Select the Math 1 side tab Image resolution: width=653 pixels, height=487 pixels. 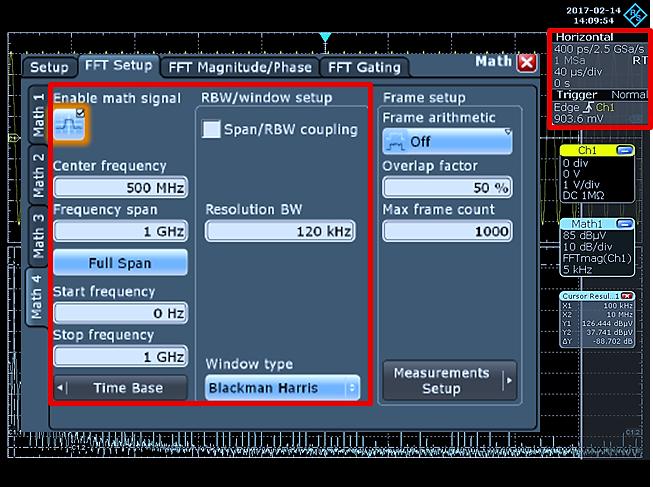click(x=38, y=115)
